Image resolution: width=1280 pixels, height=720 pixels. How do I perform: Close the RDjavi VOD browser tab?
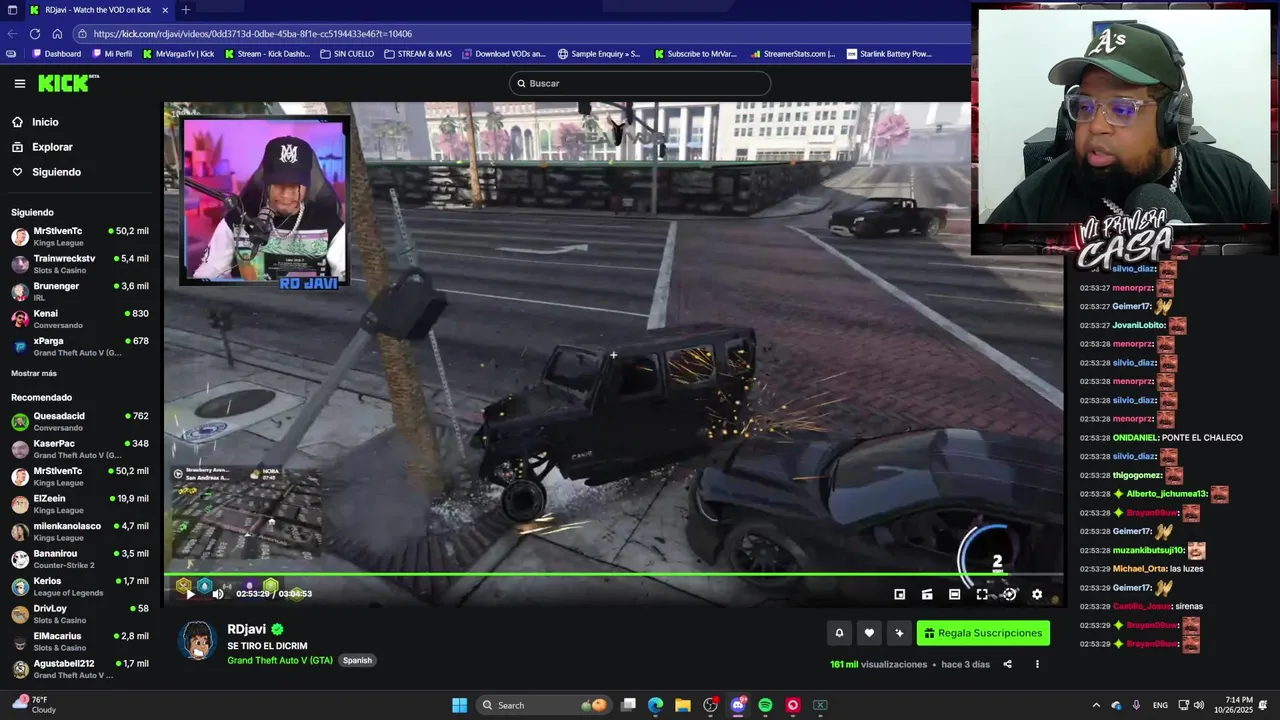click(x=165, y=10)
